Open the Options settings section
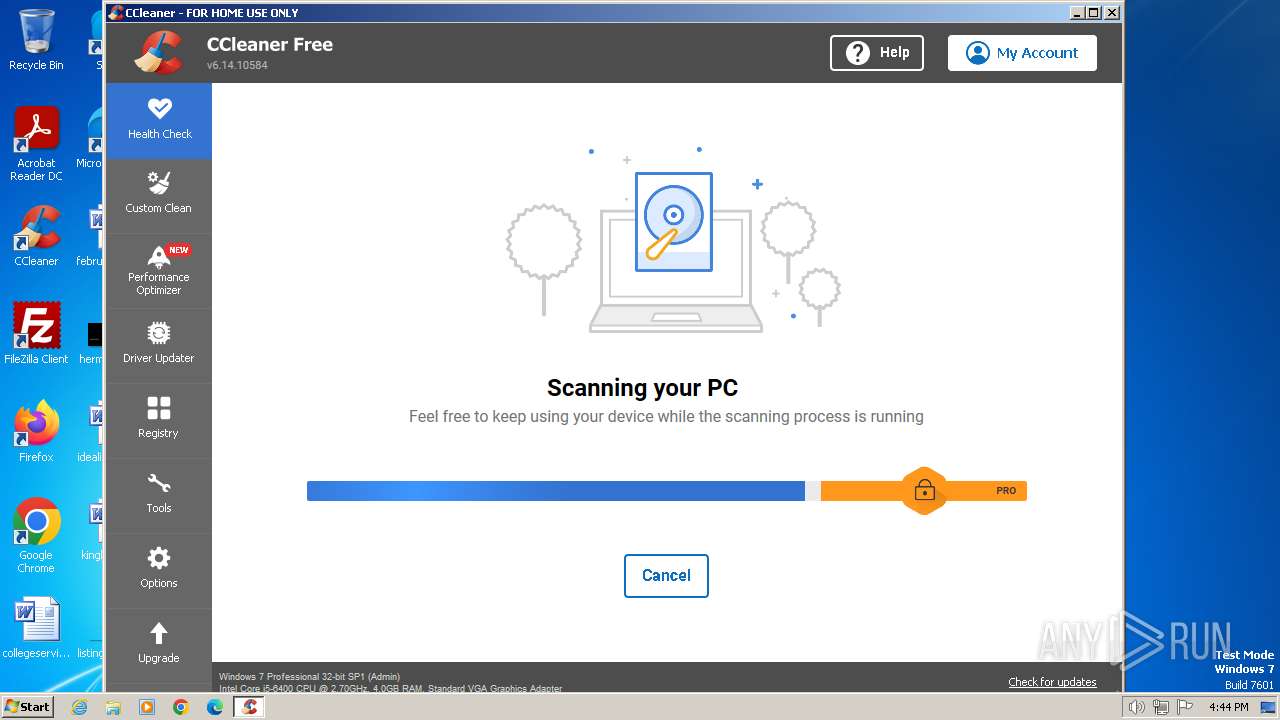The image size is (1280, 720). pos(159,570)
